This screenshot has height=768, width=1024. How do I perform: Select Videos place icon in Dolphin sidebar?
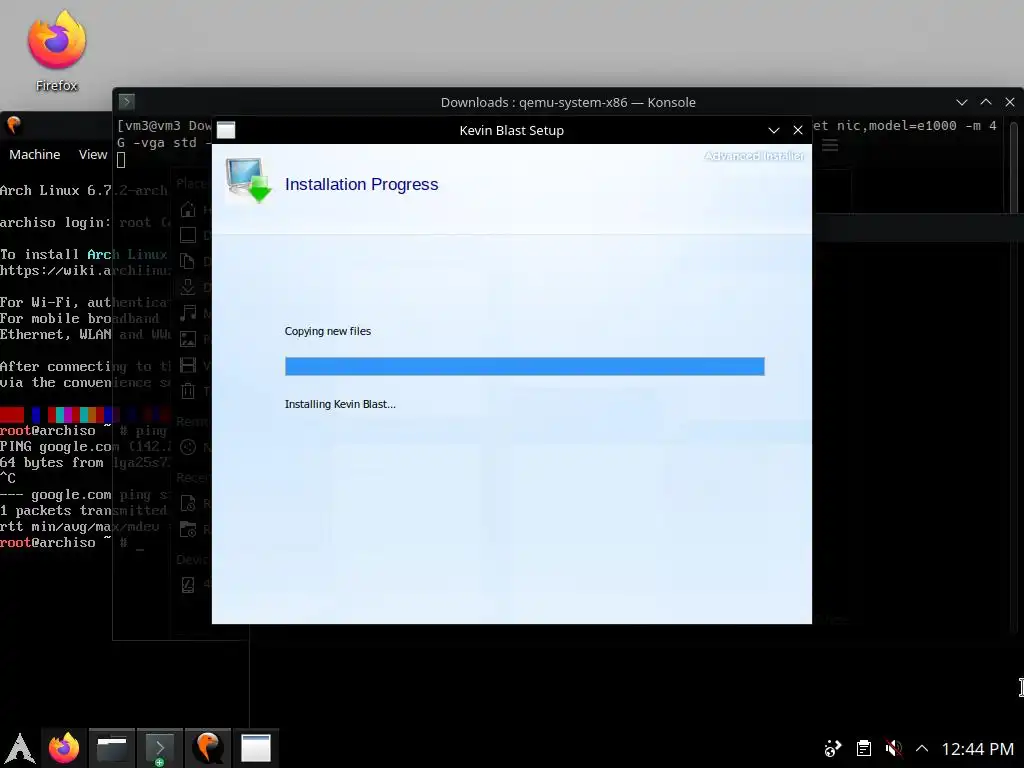coord(188,365)
